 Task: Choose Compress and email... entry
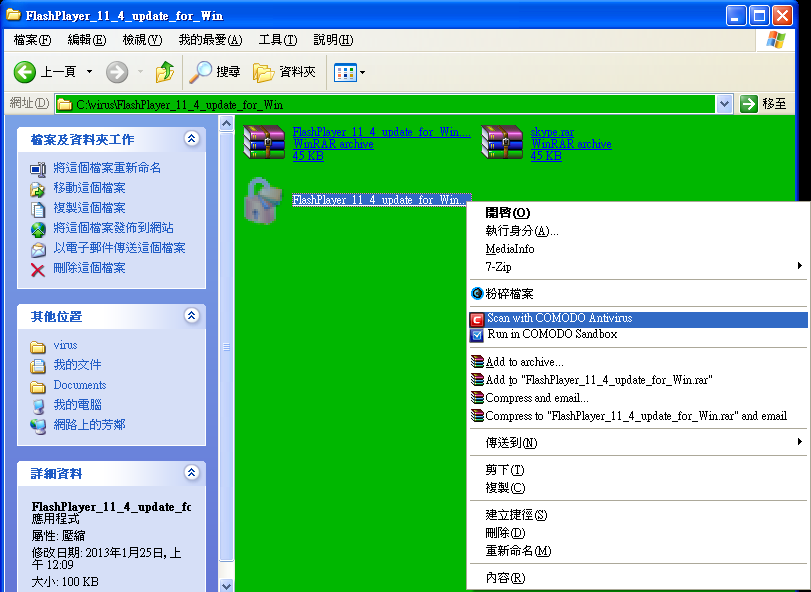[x=638, y=398]
